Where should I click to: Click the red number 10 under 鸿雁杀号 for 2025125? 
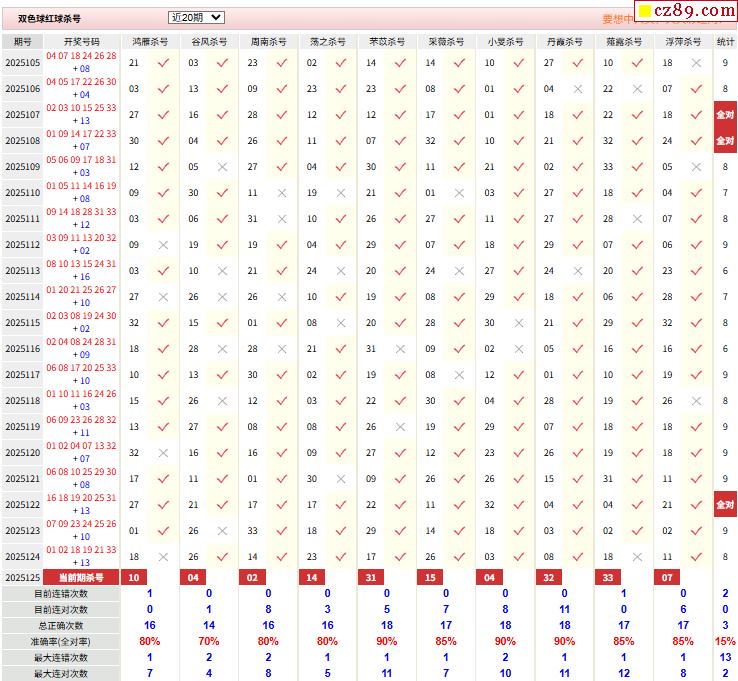click(134, 577)
